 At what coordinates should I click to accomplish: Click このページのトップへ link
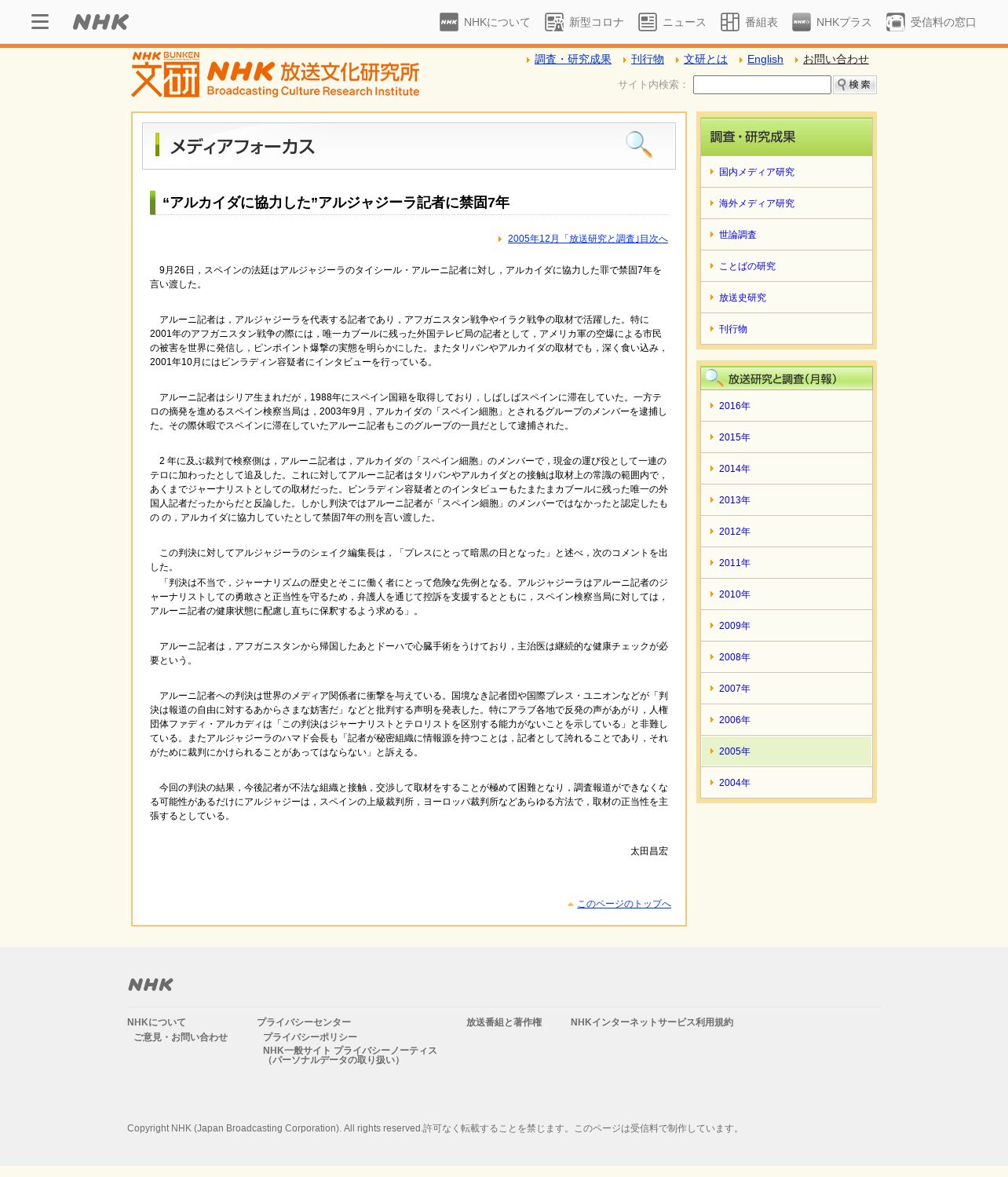click(x=624, y=904)
